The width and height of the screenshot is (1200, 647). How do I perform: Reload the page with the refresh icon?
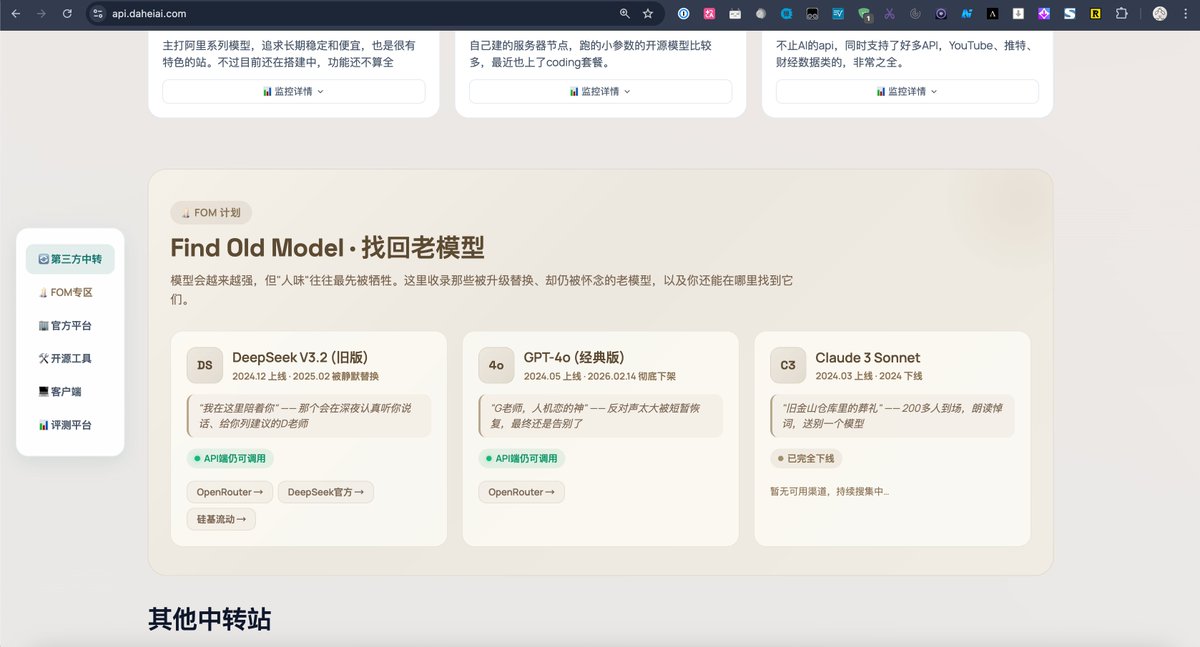pyautogui.click(x=67, y=14)
